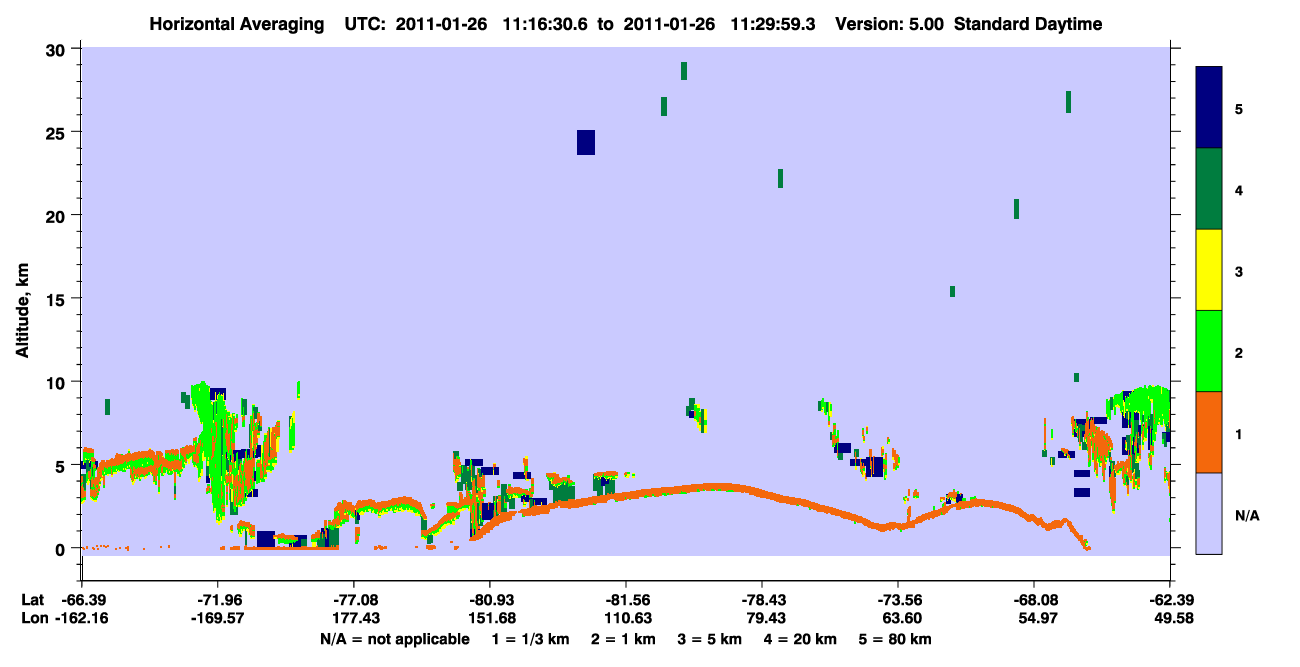Click latitude value '-71.96'
This screenshot has height=667, width=1300.
218,600
